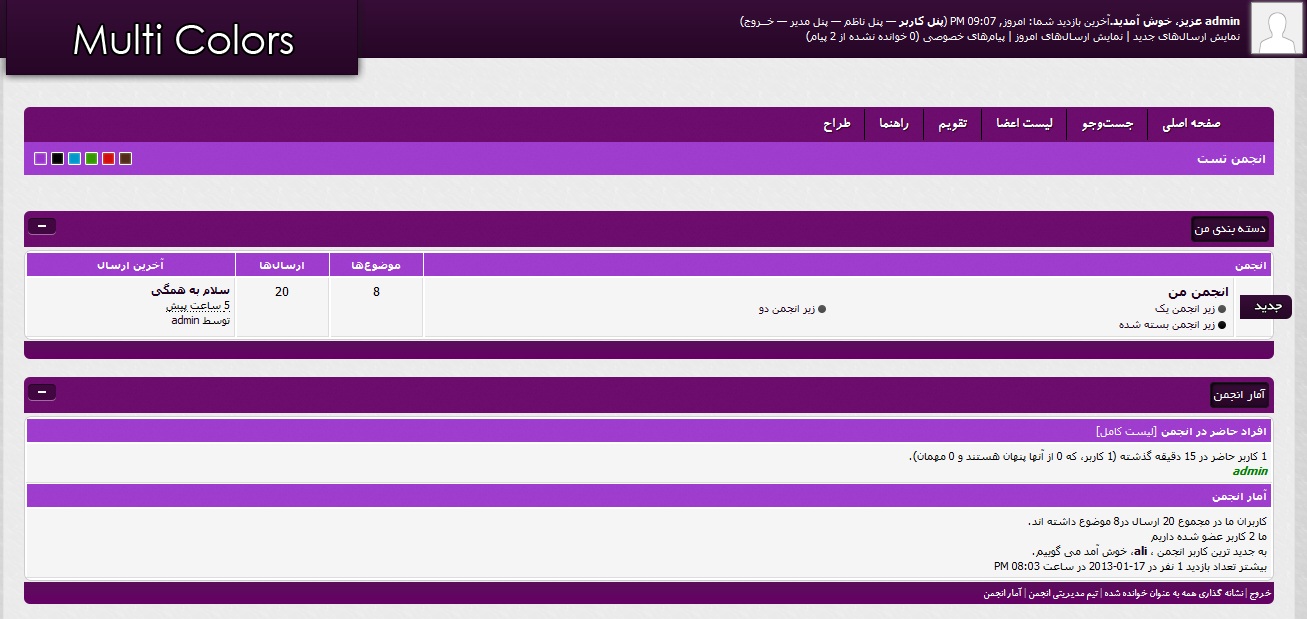Click the Multi Colors logo
The width and height of the screenshot is (1307, 619).
point(183,39)
